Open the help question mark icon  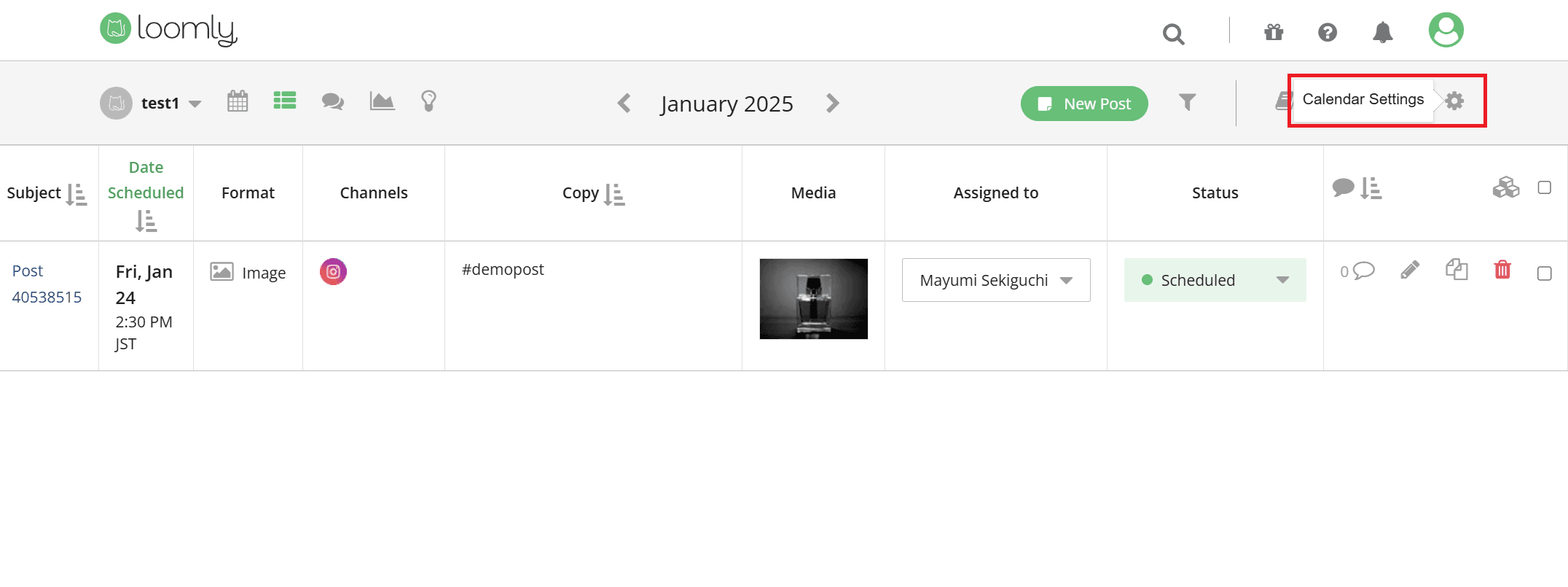tap(1328, 32)
